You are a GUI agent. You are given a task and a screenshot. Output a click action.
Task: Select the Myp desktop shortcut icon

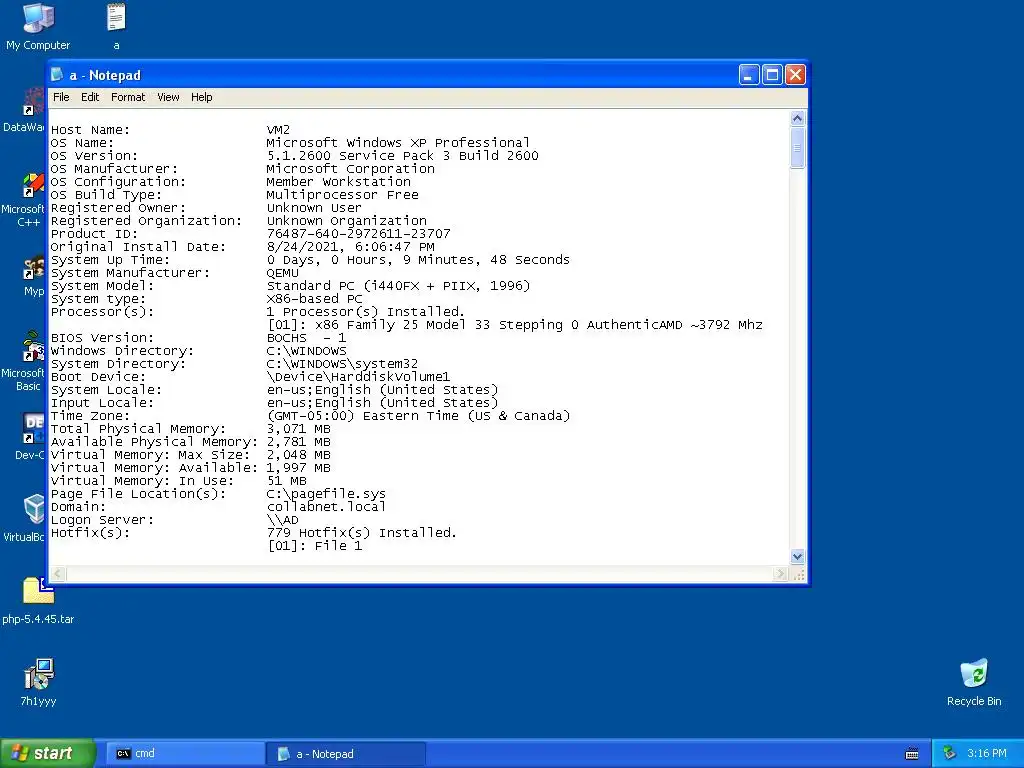click(34, 276)
